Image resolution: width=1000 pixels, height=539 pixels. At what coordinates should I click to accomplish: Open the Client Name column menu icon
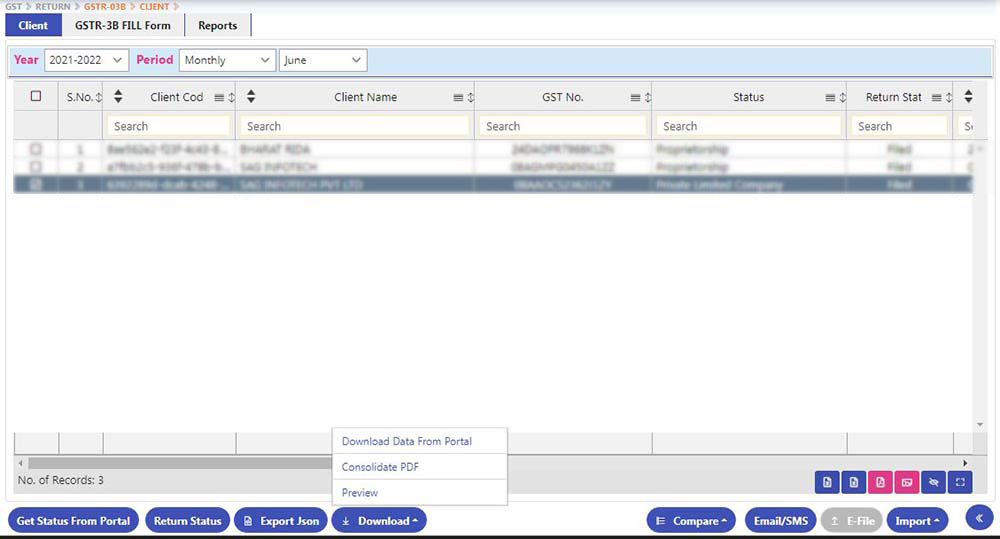[458, 98]
